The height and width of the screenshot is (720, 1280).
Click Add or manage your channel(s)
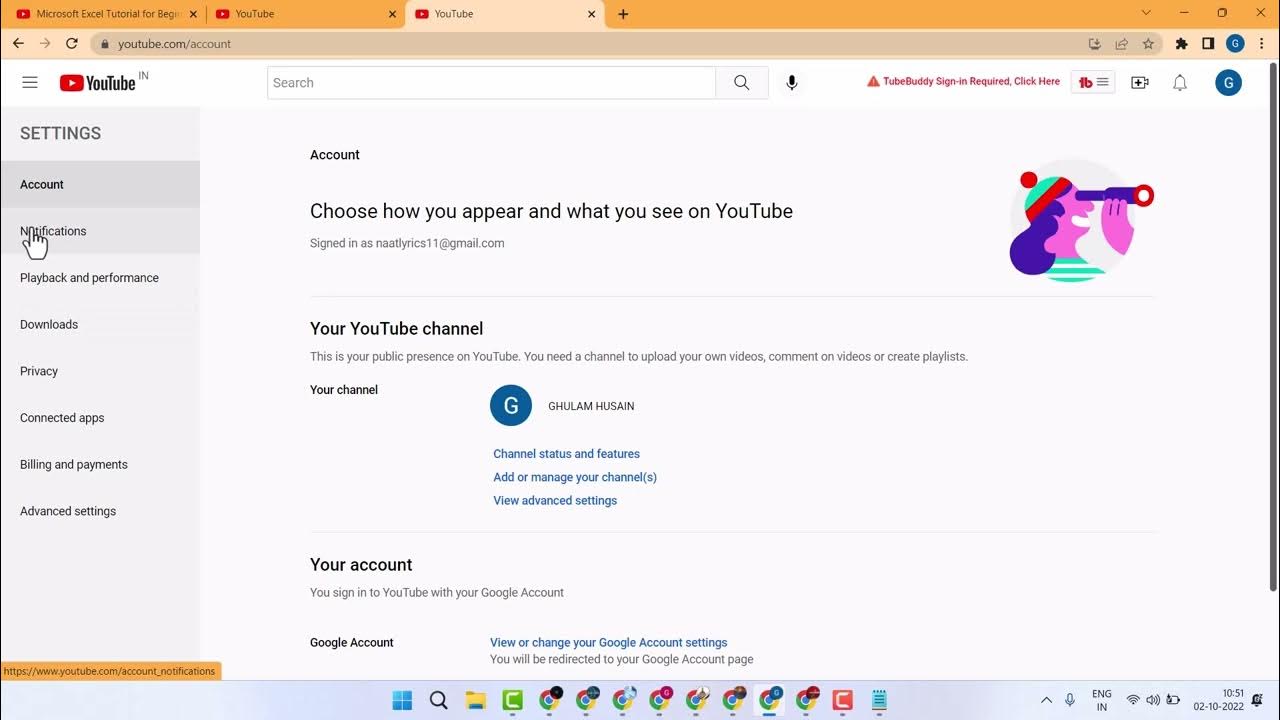575,477
